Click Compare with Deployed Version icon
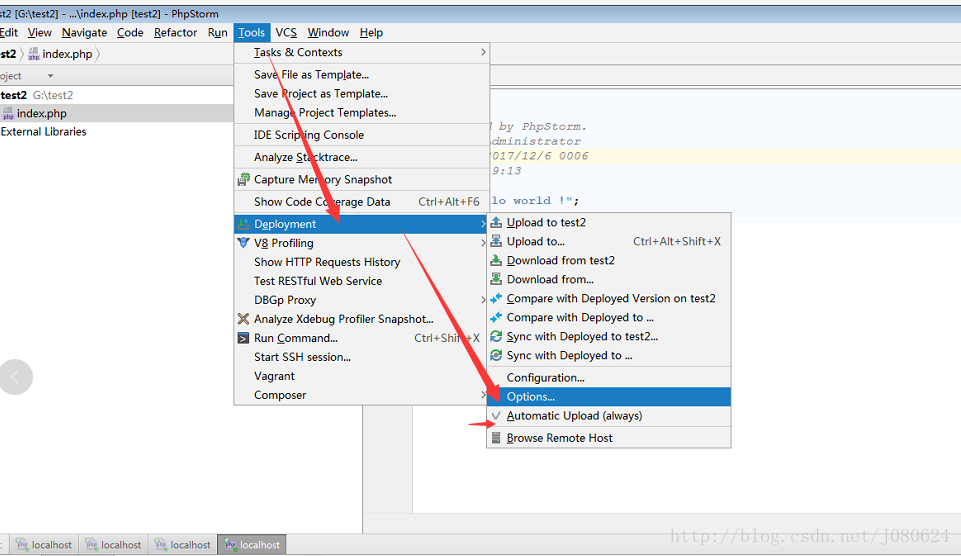This screenshot has height=556, width=961. (x=496, y=298)
